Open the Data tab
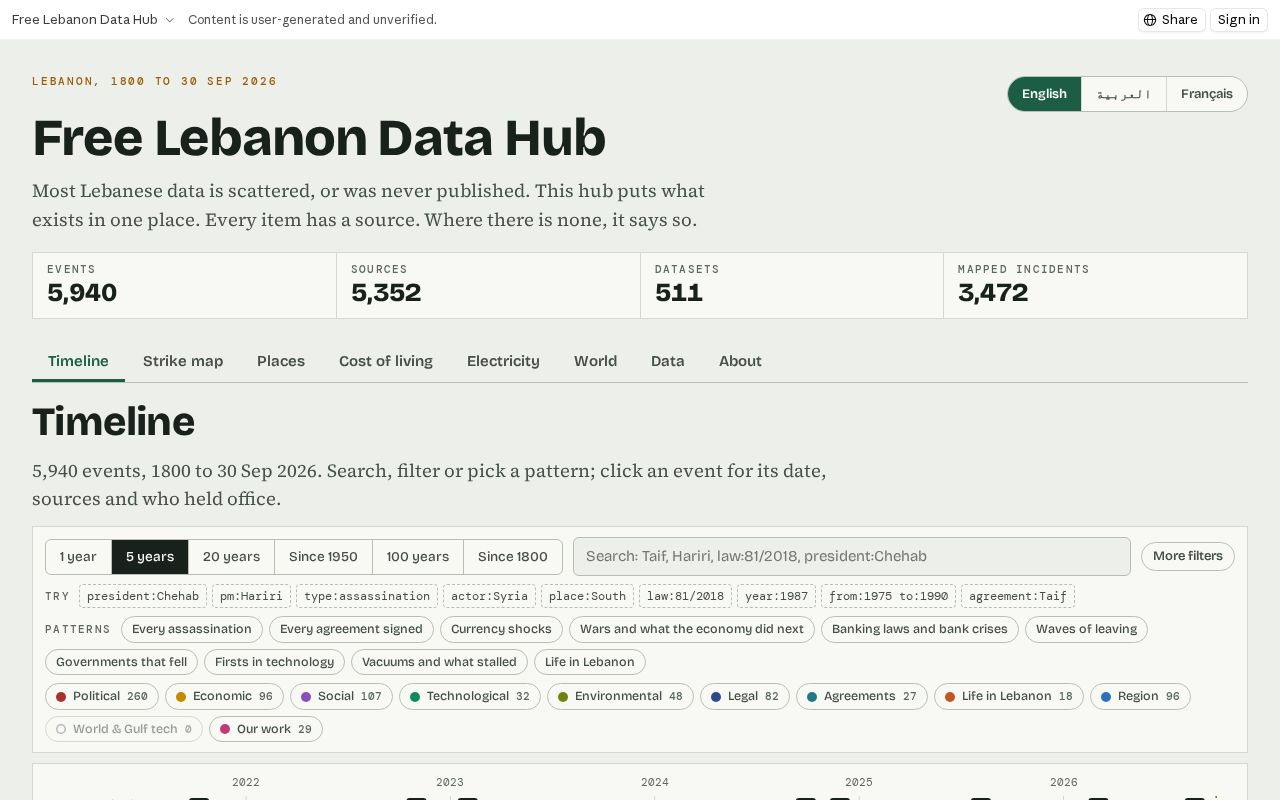Viewport: 1280px width, 800px height. coord(668,361)
